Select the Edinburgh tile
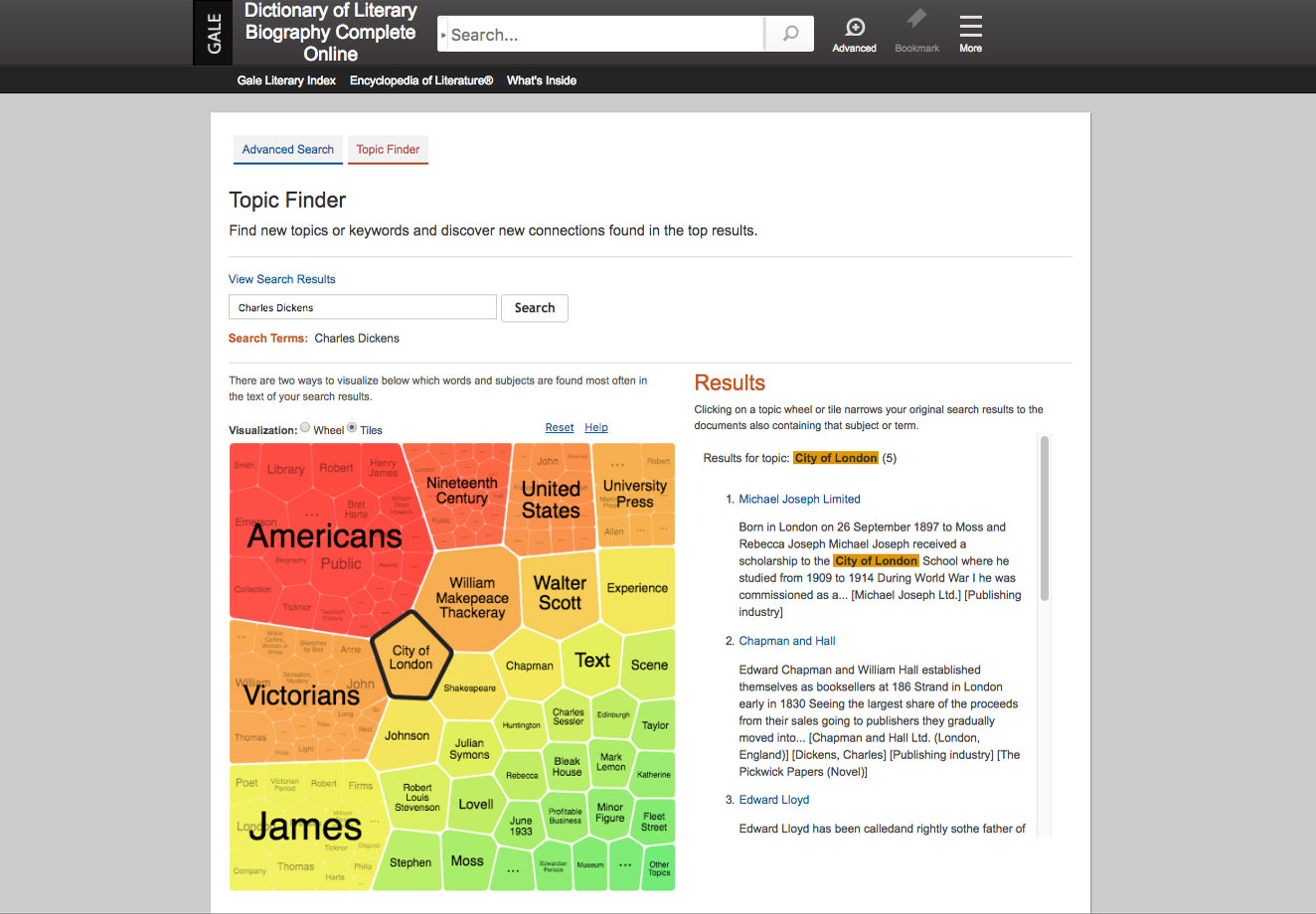Image resolution: width=1316 pixels, height=914 pixels. pyautogui.click(x=613, y=714)
